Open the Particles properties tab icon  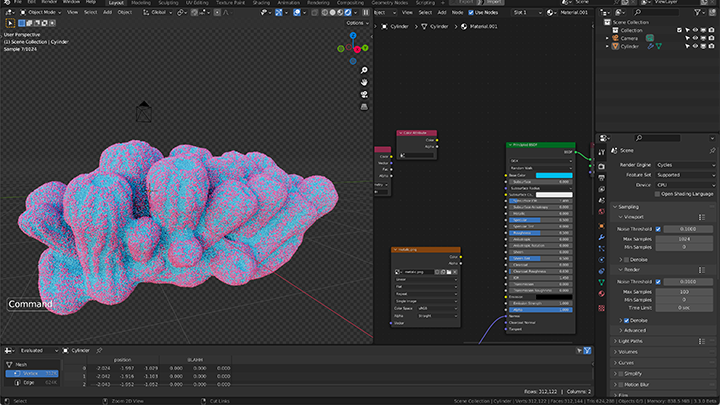(602, 248)
